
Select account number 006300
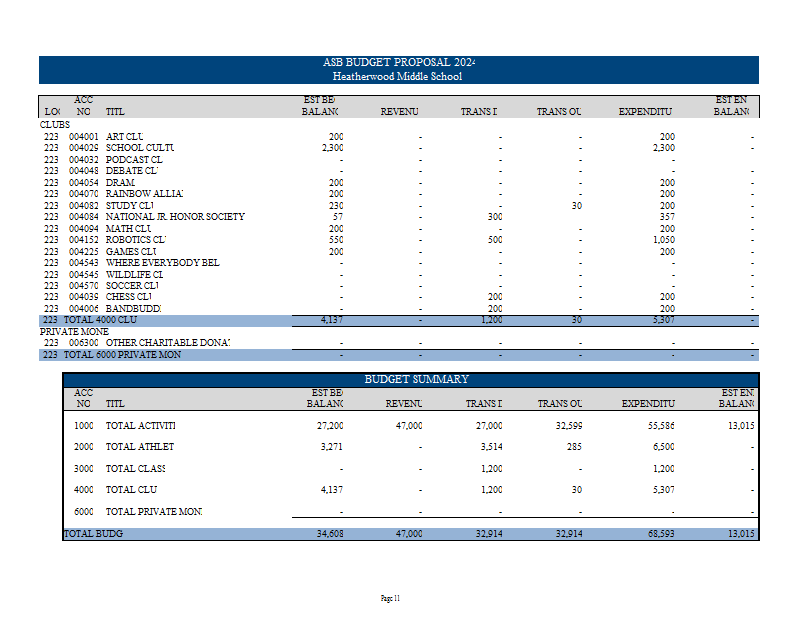(x=84, y=342)
